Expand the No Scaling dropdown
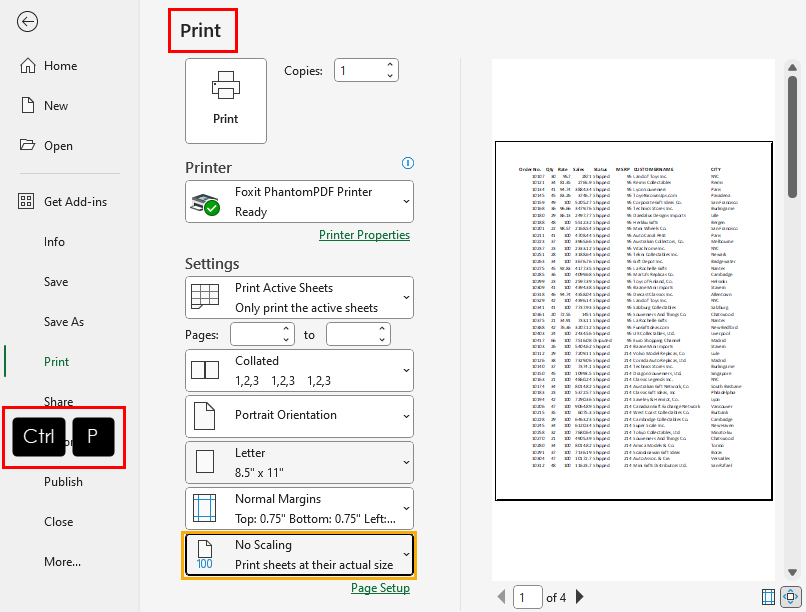The height and width of the screenshot is (612, 806). 299,554
